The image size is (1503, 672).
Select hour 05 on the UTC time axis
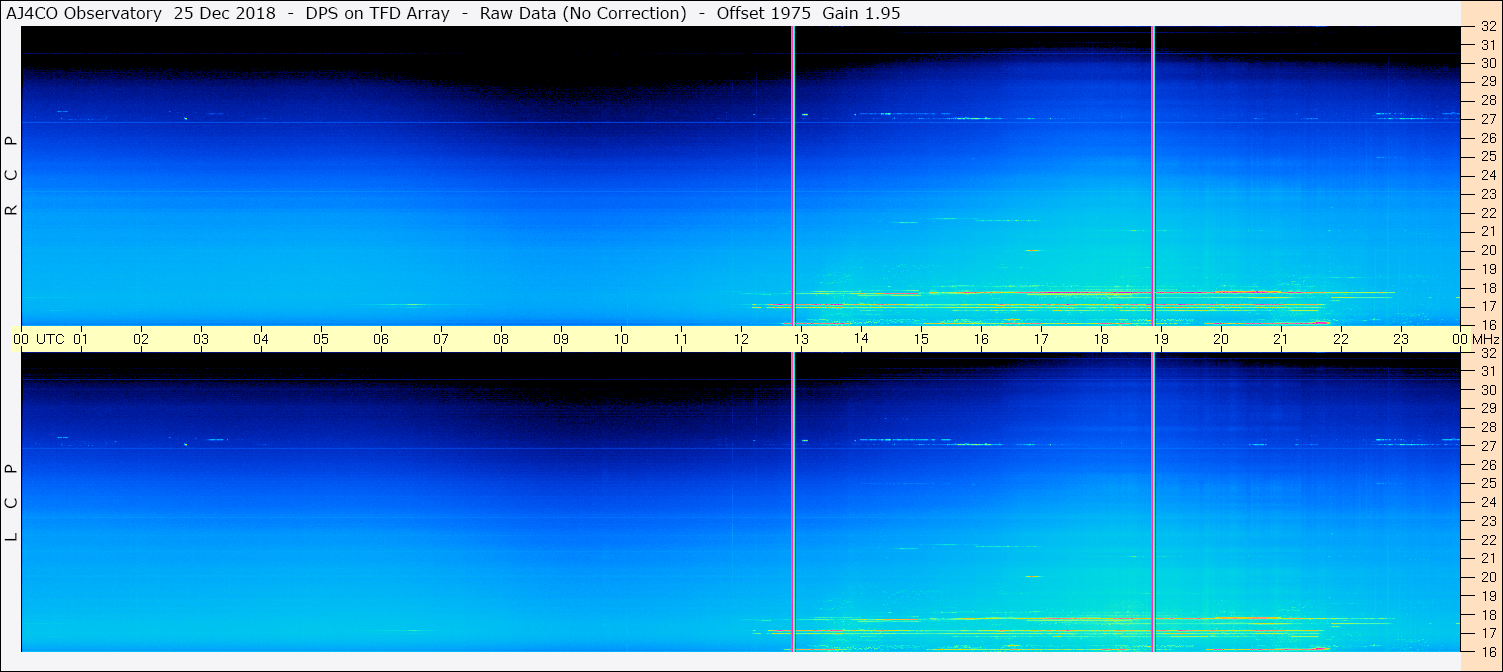tap(321, 339)
